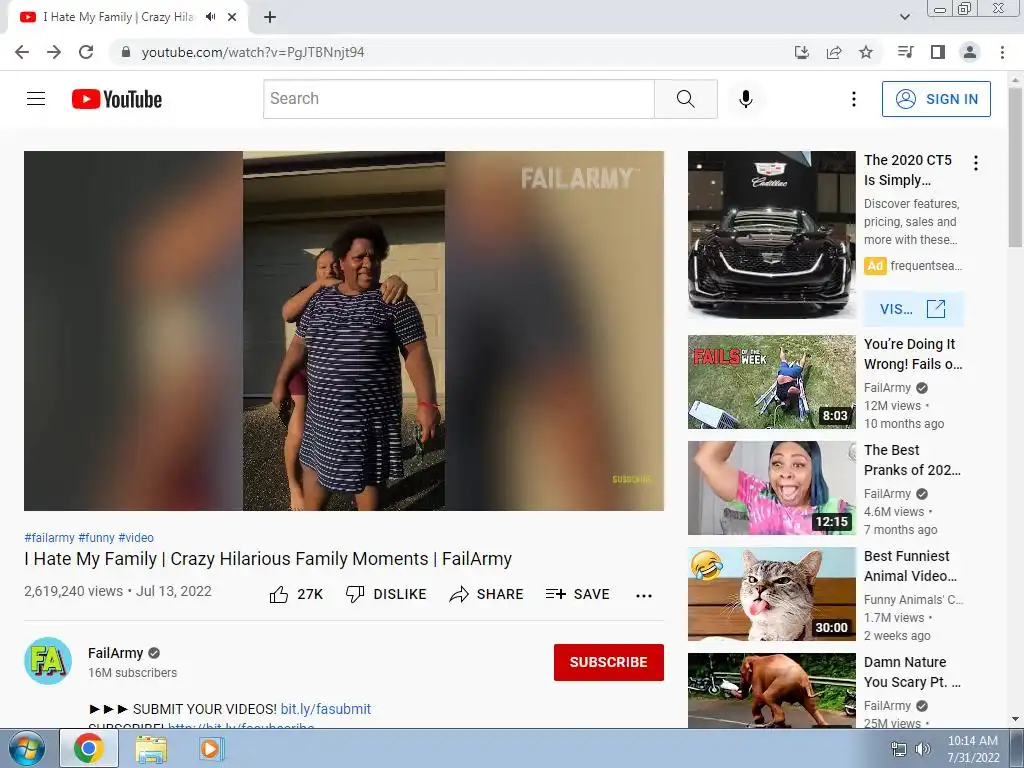This screenshot has width=1024, height=768.
Task: Click the Funny Animals' channel name
Action: 914,600
